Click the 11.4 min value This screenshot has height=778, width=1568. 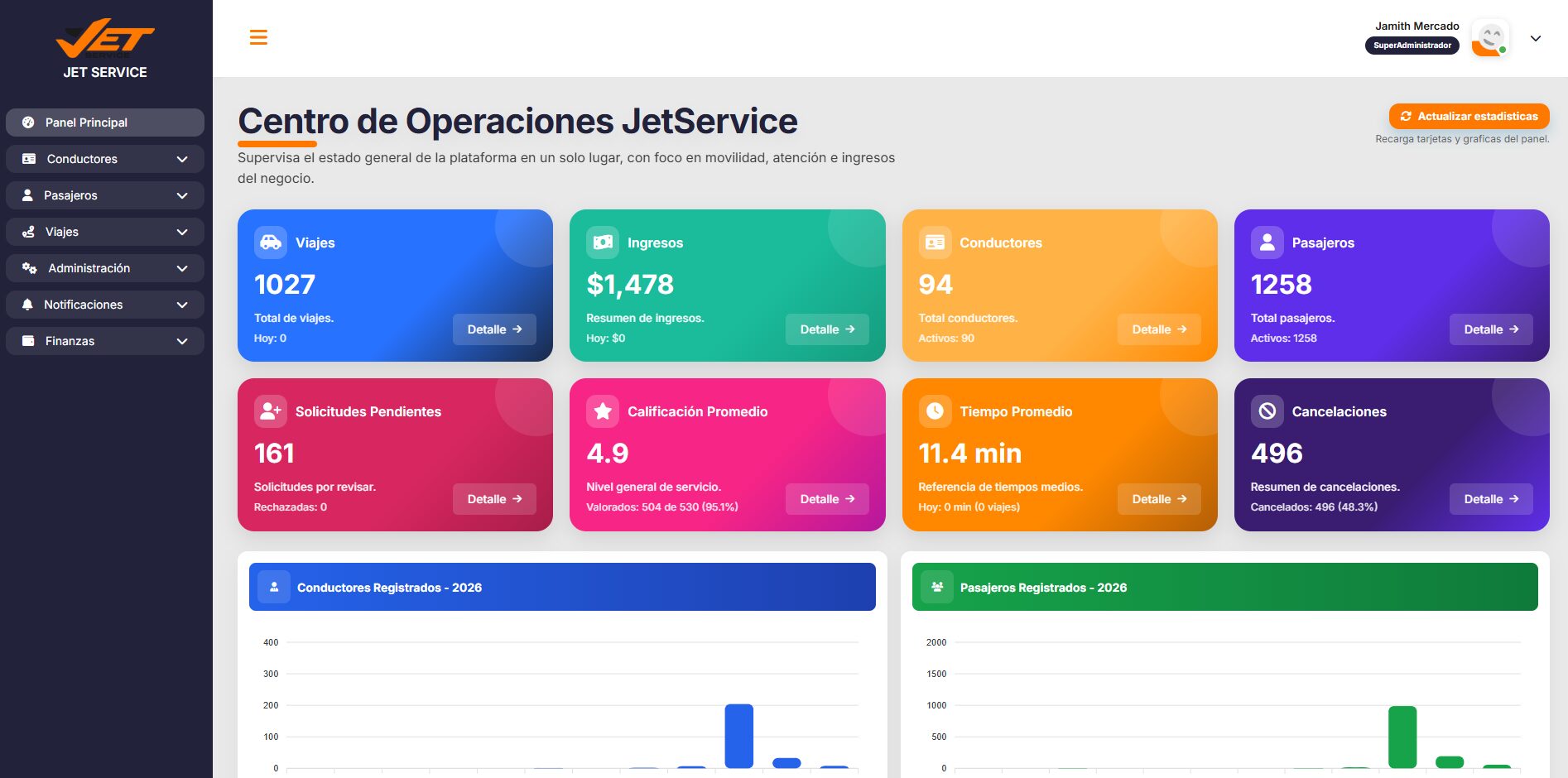969,454
